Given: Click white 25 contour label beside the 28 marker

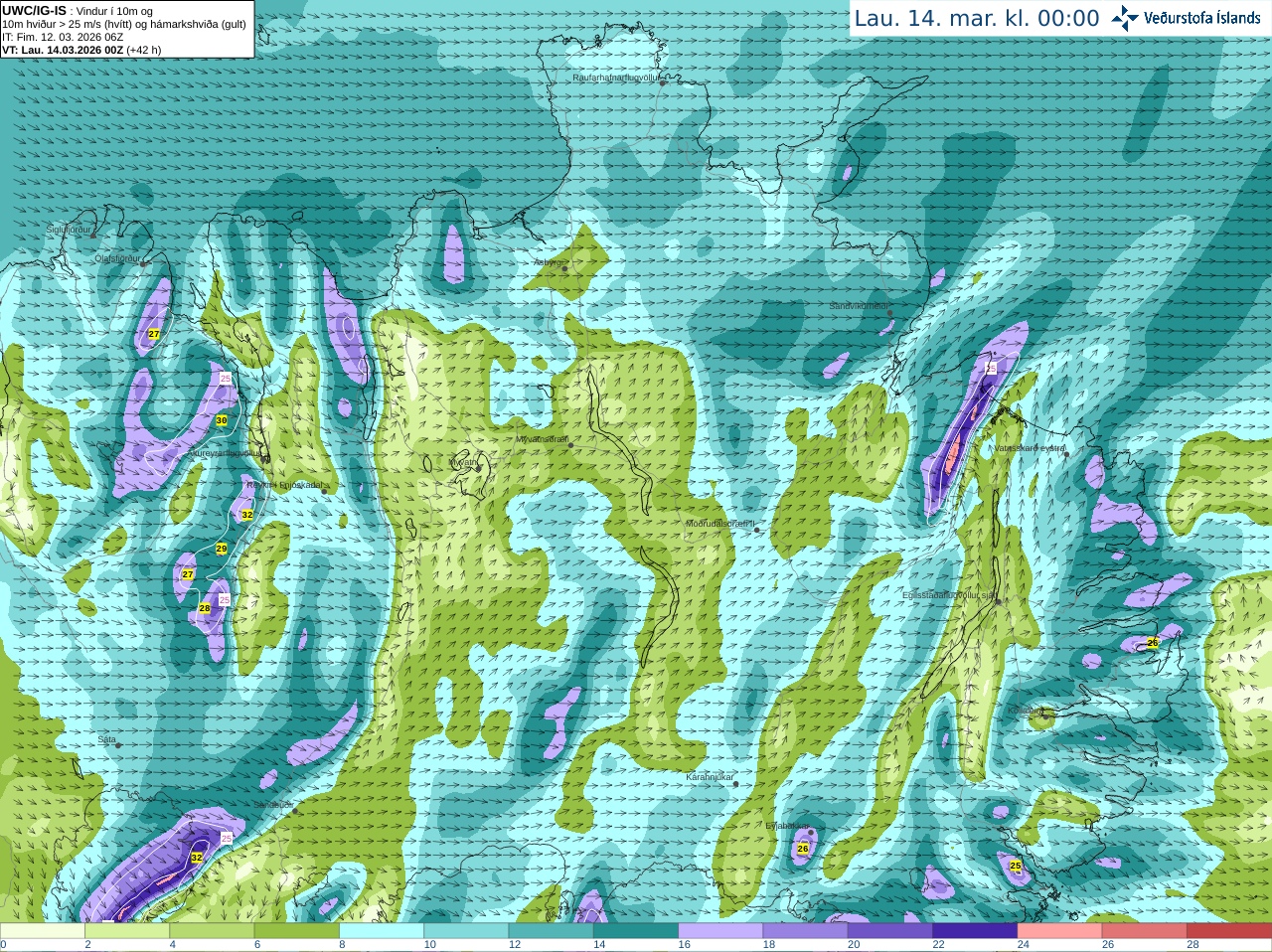Looking at the screenshot, I should pos(225,599).
